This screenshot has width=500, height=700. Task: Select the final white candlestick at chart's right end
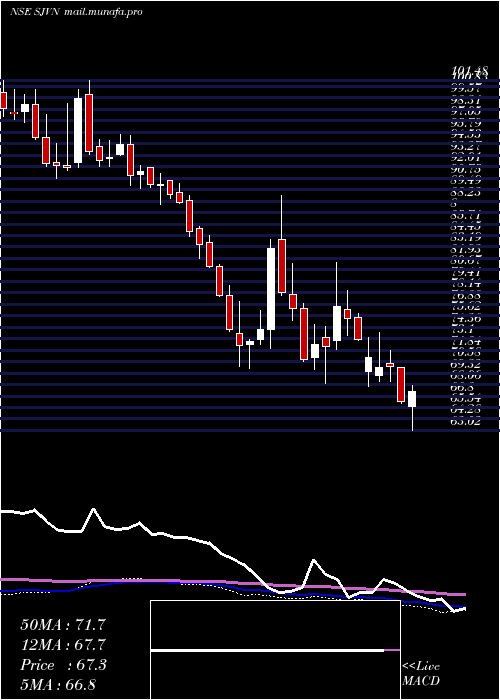412,399
